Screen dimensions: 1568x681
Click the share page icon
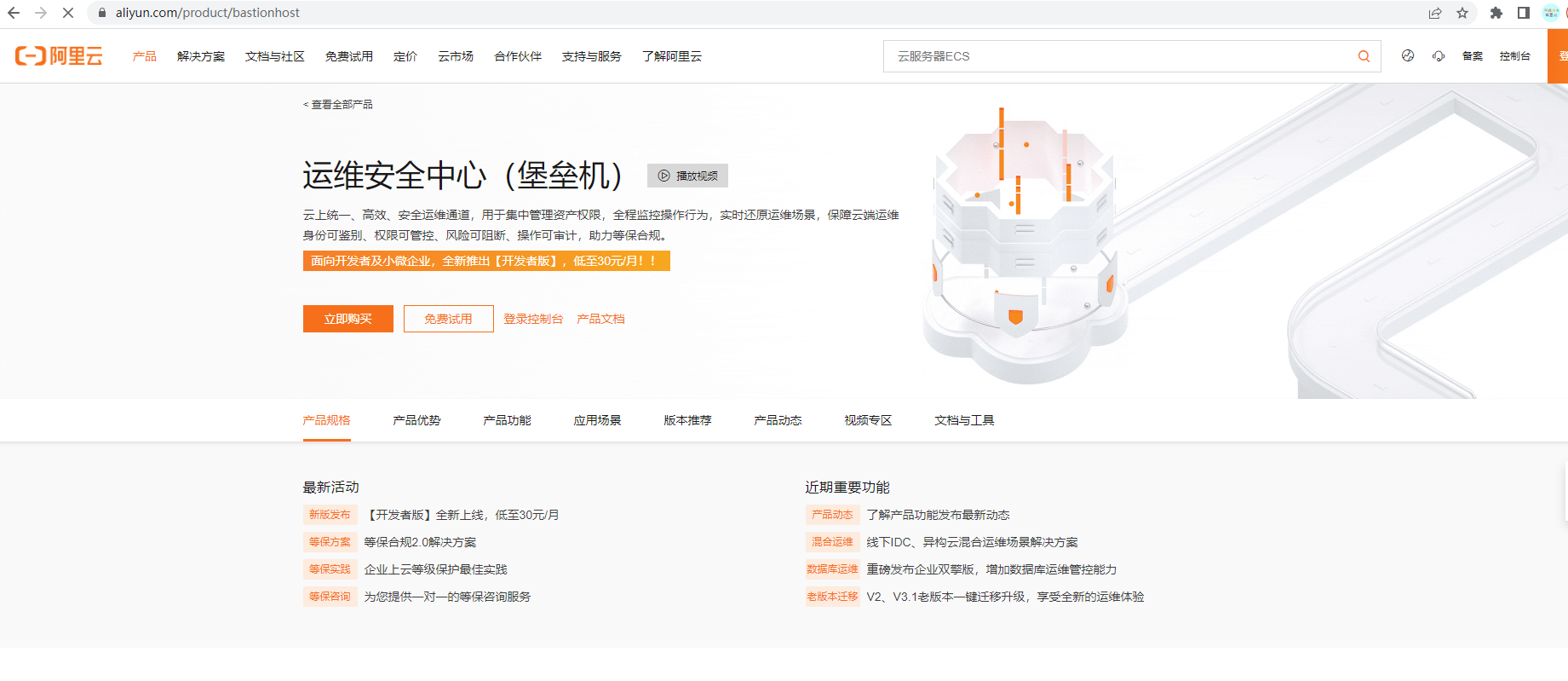(1435, 13)
